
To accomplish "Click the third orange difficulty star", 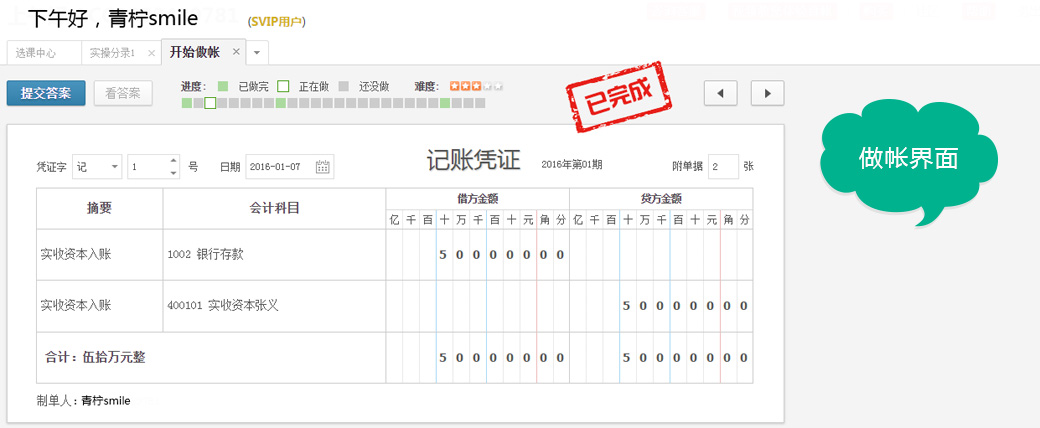I will (476, 86).
